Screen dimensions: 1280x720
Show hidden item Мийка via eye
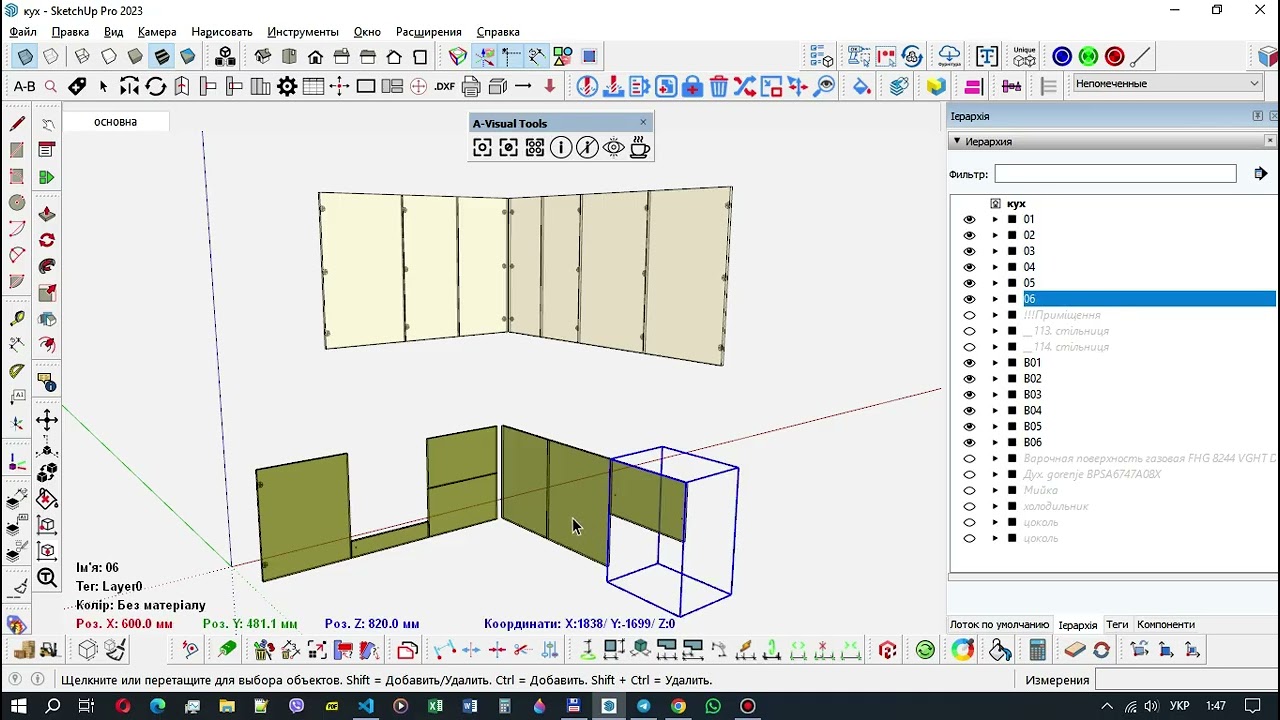pyautogui.click(x=969, y=491)
